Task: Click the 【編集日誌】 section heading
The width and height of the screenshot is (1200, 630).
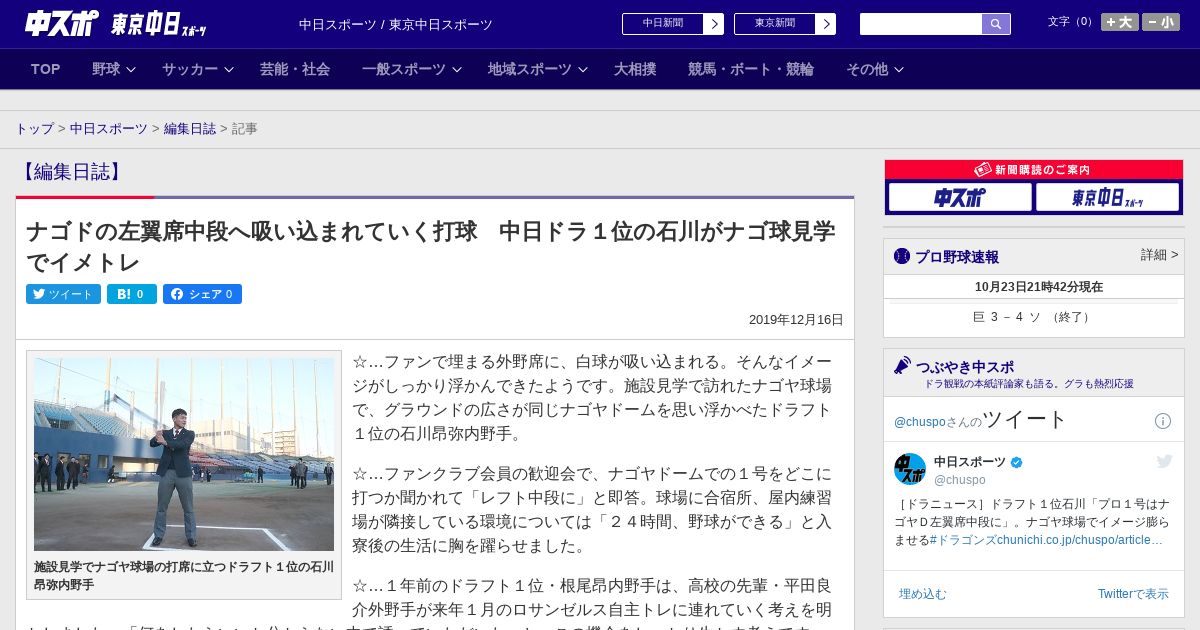Action: click(x=72, y=172)
